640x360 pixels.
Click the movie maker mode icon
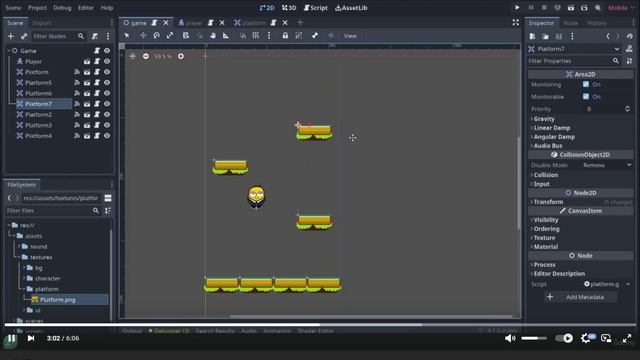pyautogui.click(x=598, y=8)
